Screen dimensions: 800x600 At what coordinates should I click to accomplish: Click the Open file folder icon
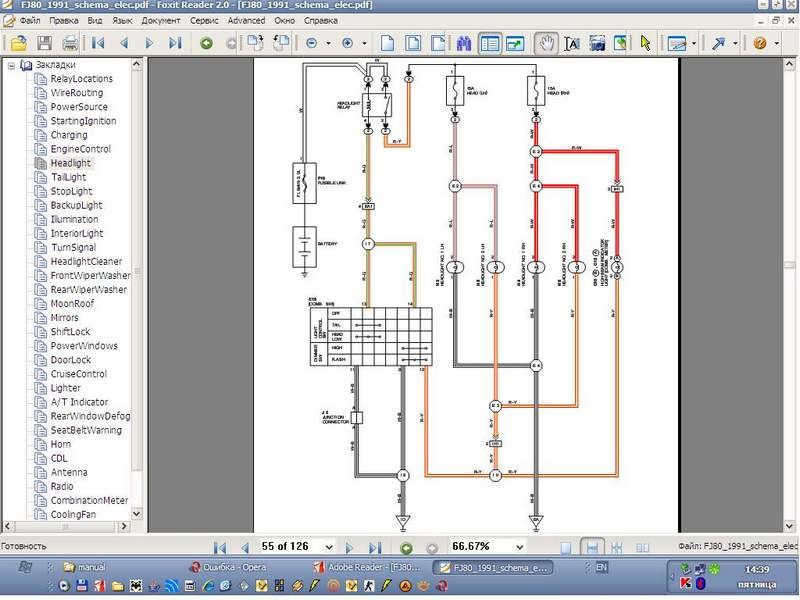18,43
